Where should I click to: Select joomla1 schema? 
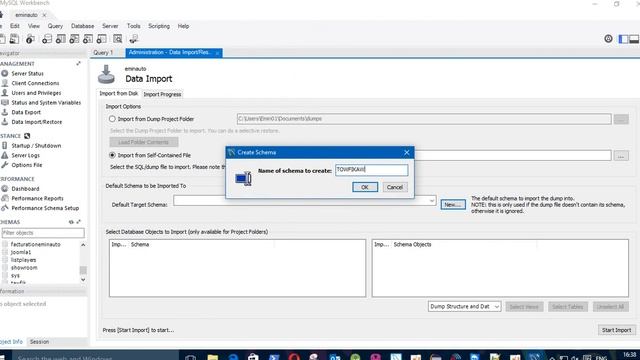pos(21,252)
